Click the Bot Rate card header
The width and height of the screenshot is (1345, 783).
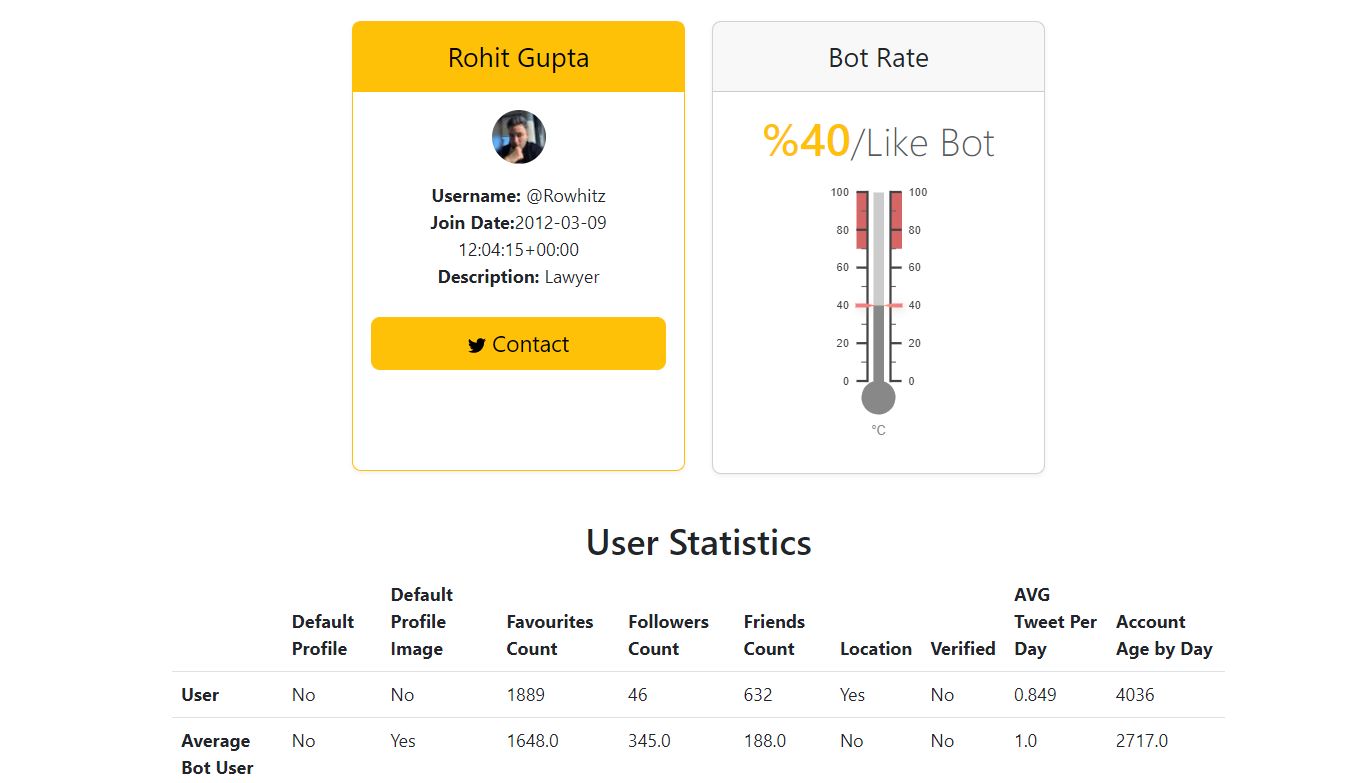[x=878, y=57]
